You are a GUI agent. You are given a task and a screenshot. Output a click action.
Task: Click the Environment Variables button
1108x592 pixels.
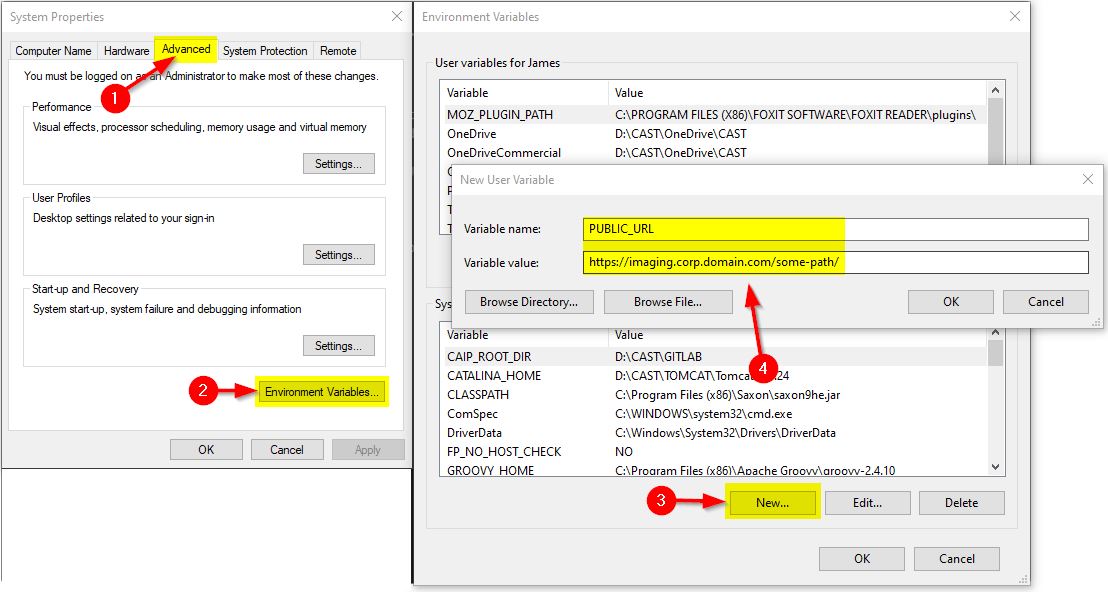[x=321, y=392]
